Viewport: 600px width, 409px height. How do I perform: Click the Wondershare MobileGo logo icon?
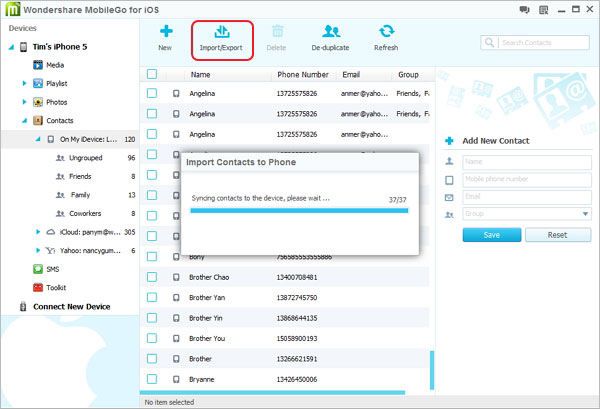point(13,9)
